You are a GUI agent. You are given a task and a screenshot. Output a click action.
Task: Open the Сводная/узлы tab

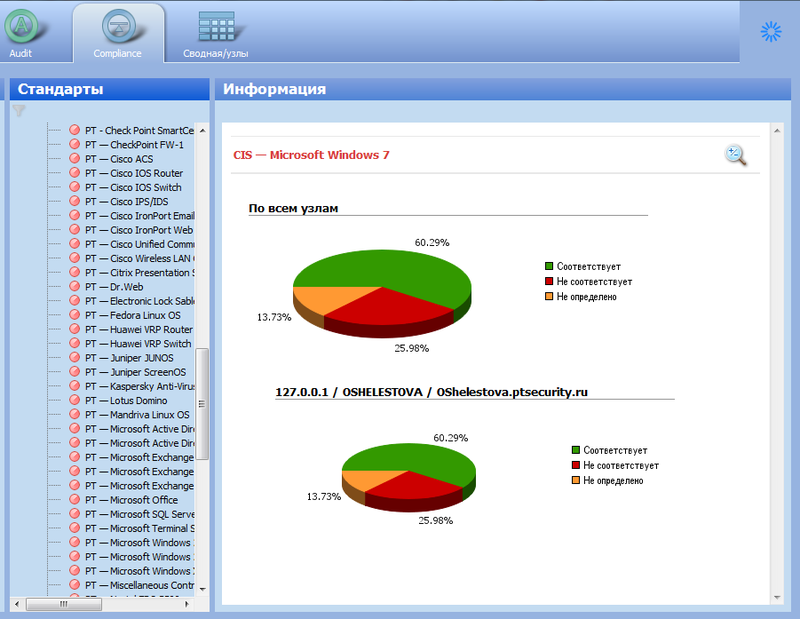click(216, 33)
